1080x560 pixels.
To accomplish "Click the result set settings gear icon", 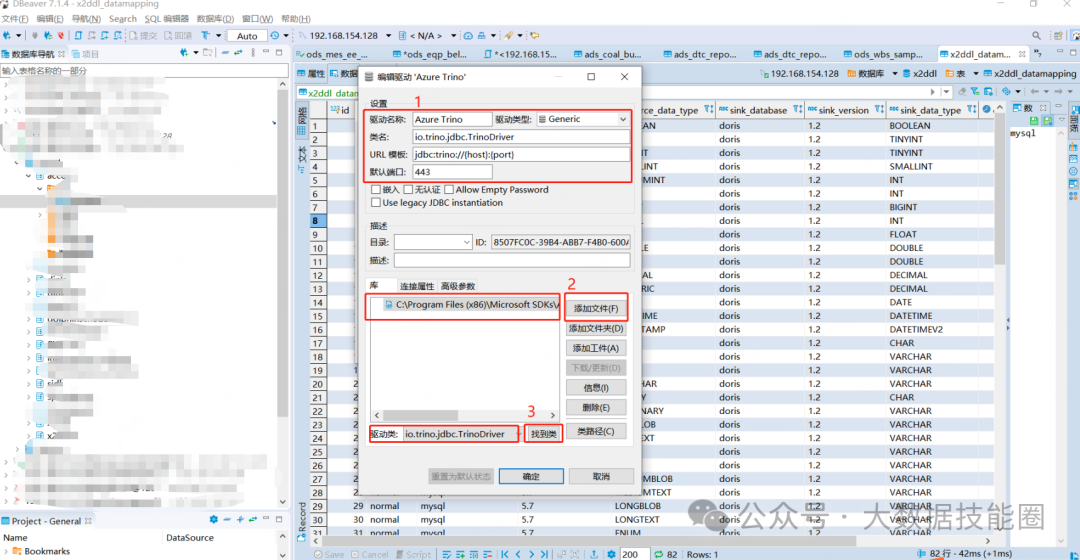I will coord(611,554).
